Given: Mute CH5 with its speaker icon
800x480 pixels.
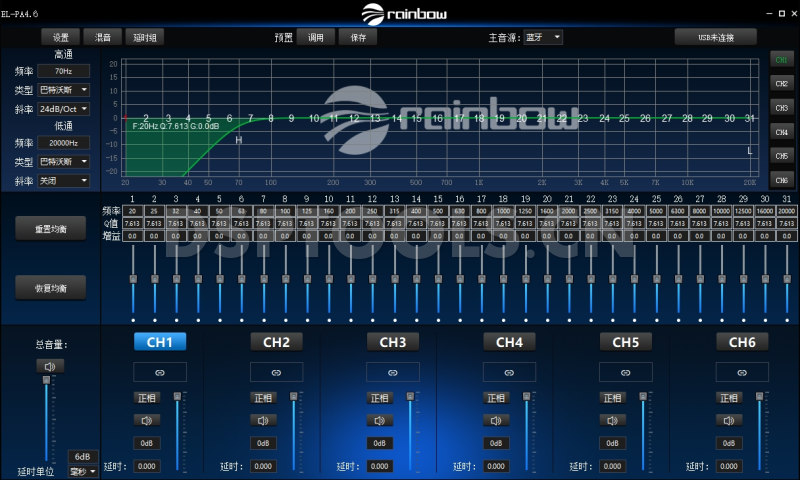Looking at the screenshot, I should (x=612, y=420).
